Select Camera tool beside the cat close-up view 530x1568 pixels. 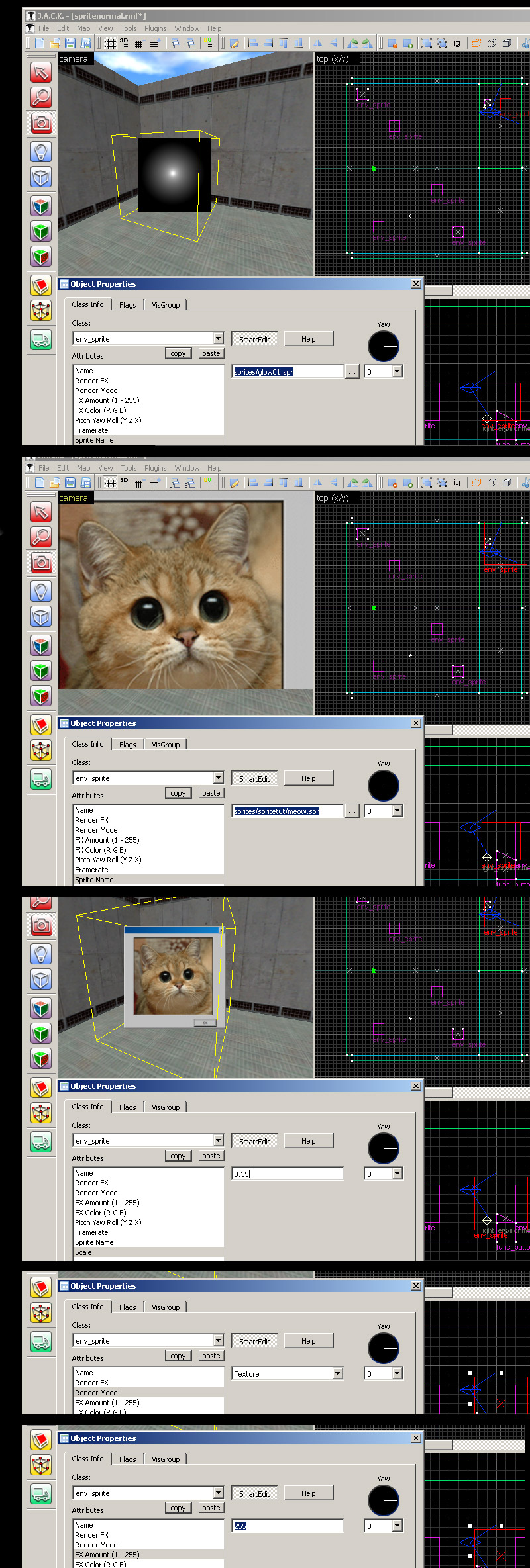pyautogui.click(x=41, y=562)
